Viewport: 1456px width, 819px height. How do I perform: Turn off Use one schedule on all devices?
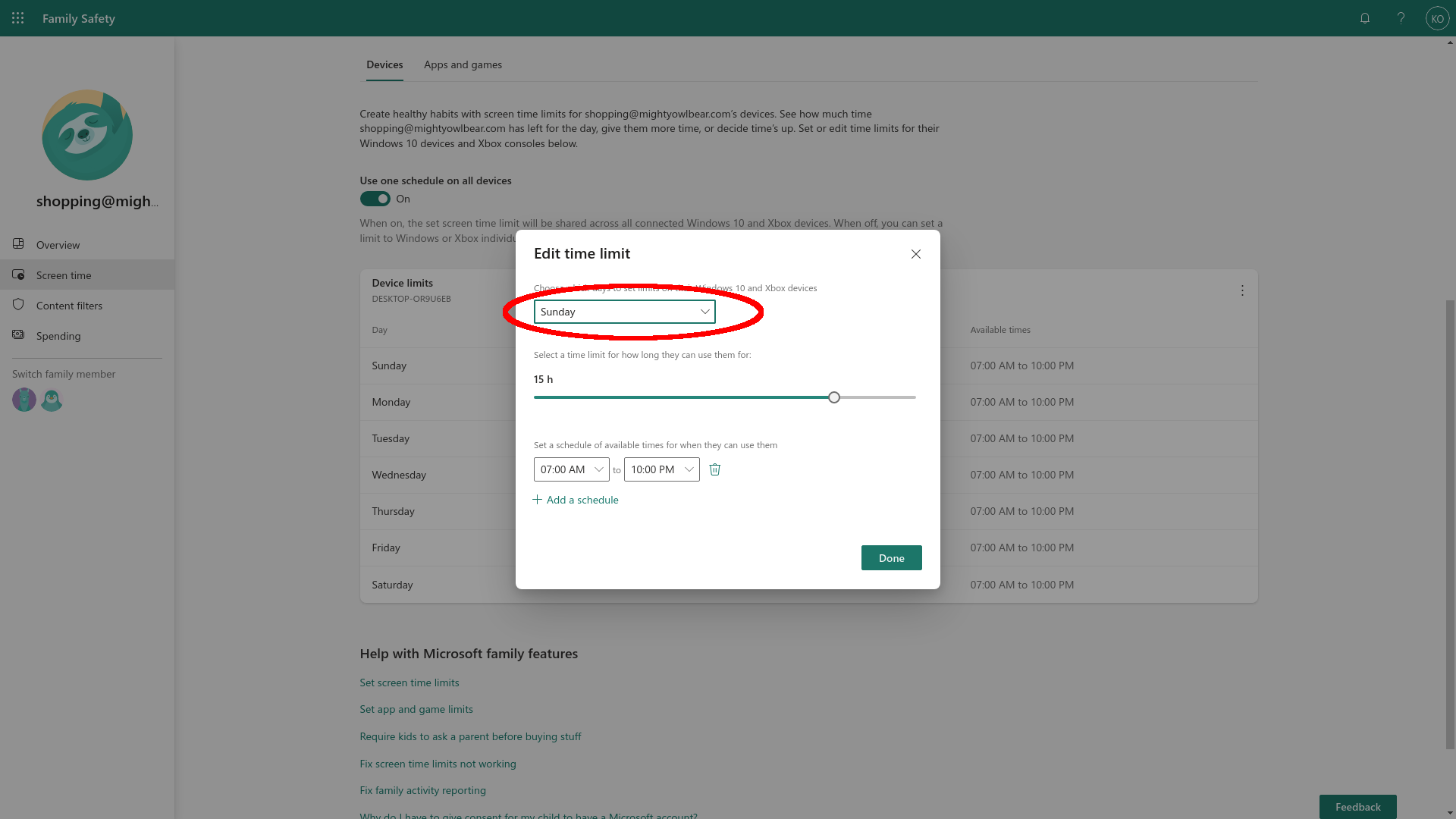(x=375, y=199)
